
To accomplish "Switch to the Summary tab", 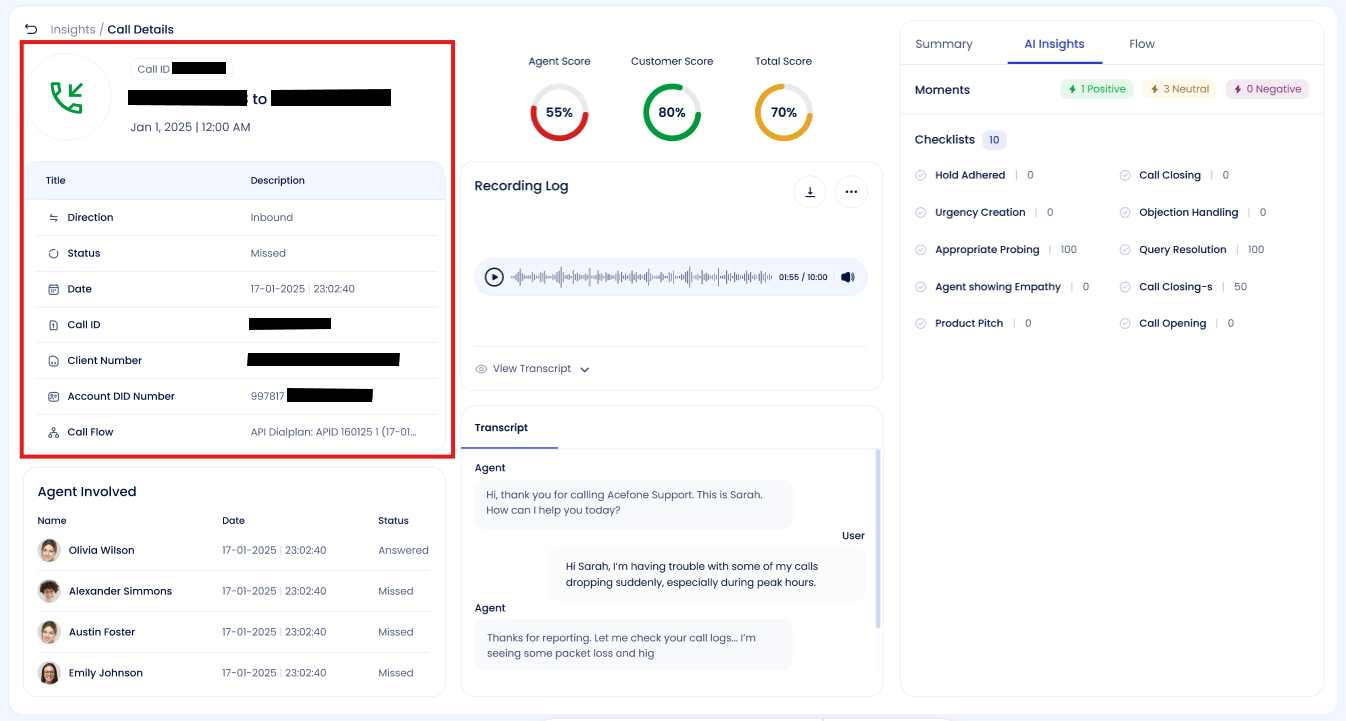I will point(944,44).
